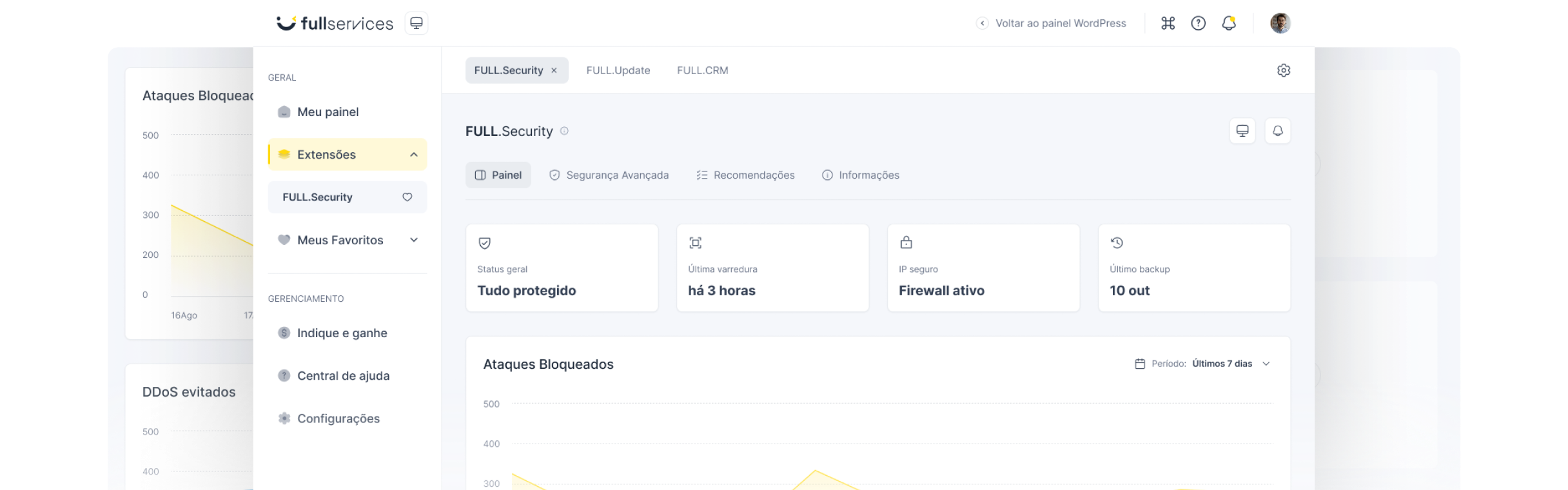Toggle favorite heart on FULL.Security sidebar item

point(407,197)
